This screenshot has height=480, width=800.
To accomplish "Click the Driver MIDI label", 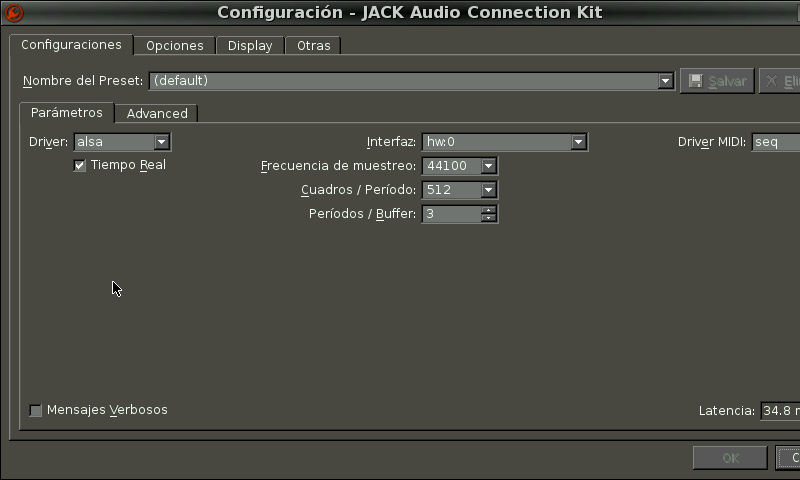I will pos(712,142).
